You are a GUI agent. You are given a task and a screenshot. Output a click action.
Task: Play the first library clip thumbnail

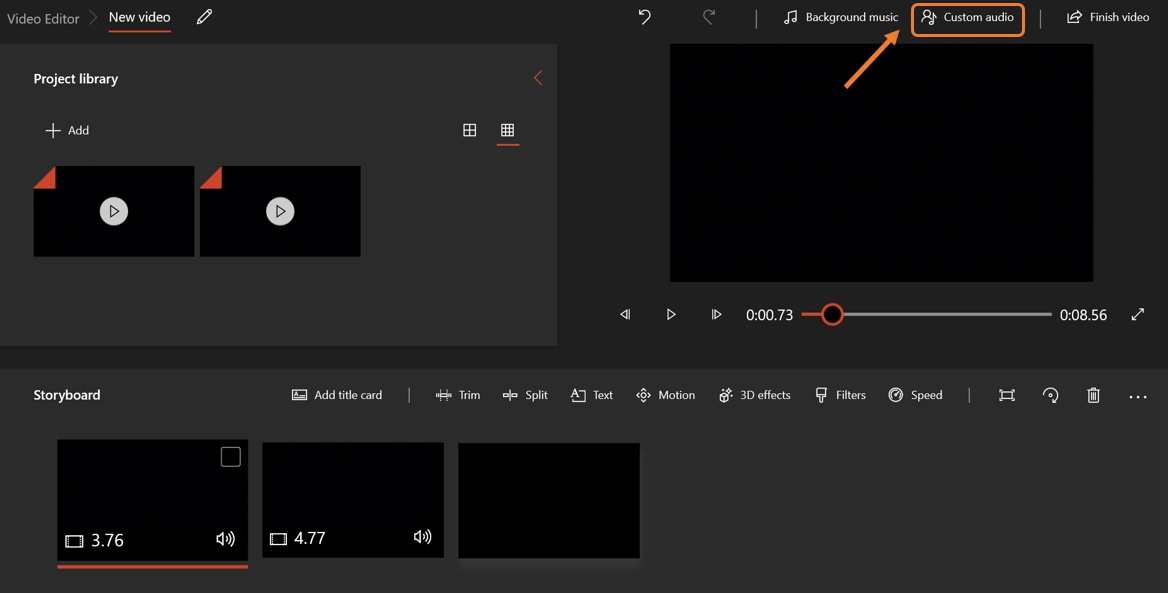tap(114, 212)
